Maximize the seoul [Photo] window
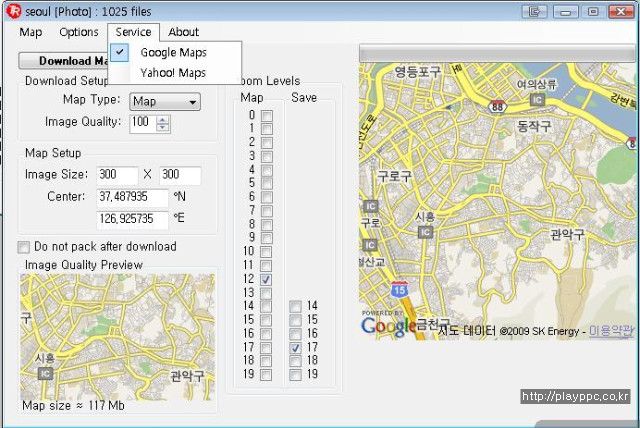The height and width of the screenshot is (428, 640). pyautogui.click(x=593, y=11)
